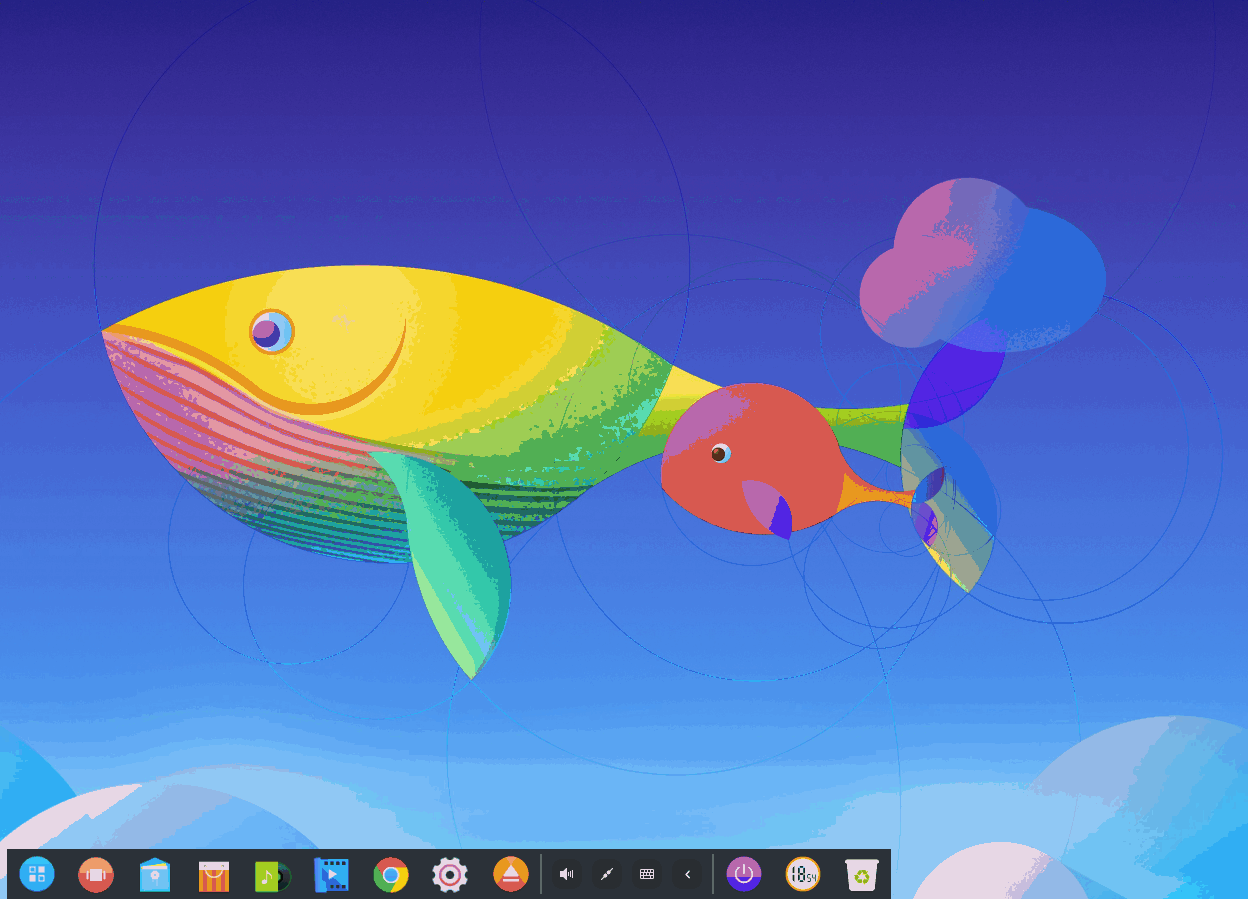Open the Control Center gear icon
The height and width of the screenshot is (899, 1248).
[450, 874]
